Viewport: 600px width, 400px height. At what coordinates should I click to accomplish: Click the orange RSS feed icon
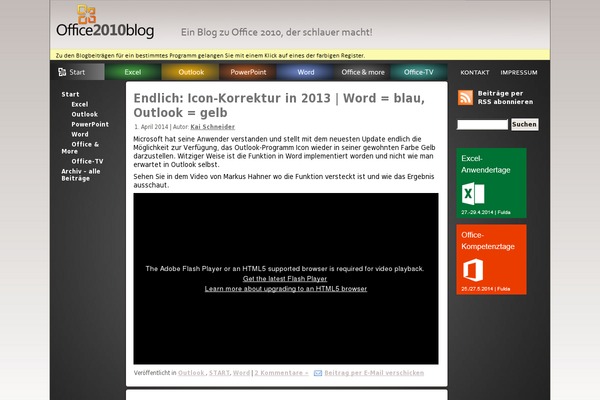[x=465, y=97]
